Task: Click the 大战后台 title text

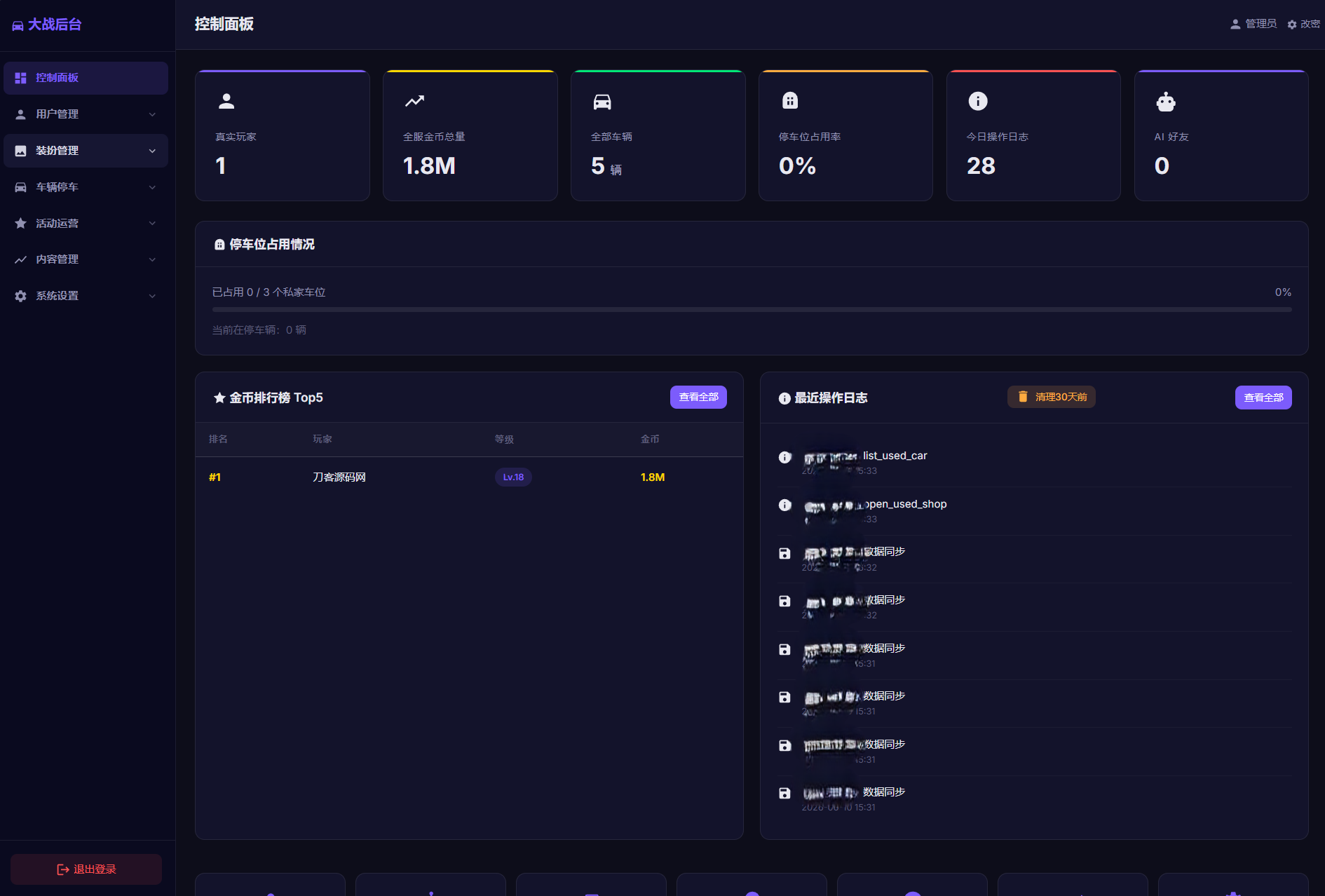Action: pos(55,25)
